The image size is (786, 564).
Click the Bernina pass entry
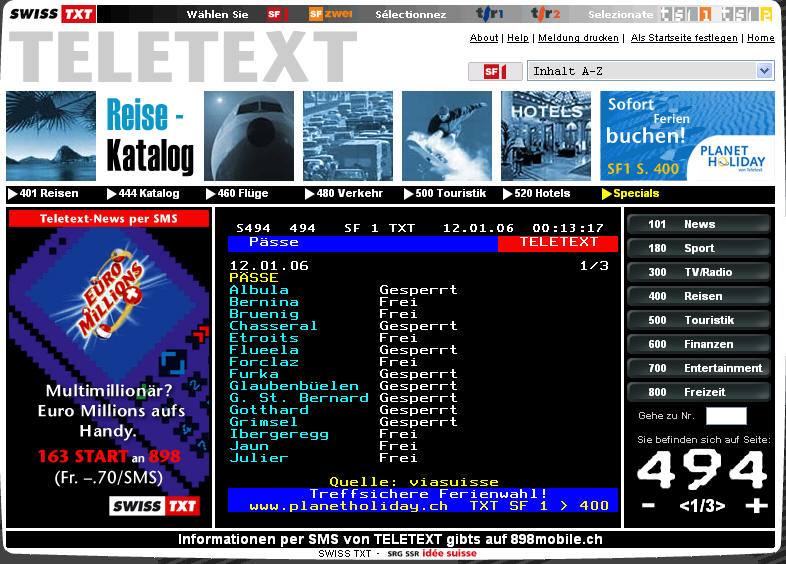point(264,302)
